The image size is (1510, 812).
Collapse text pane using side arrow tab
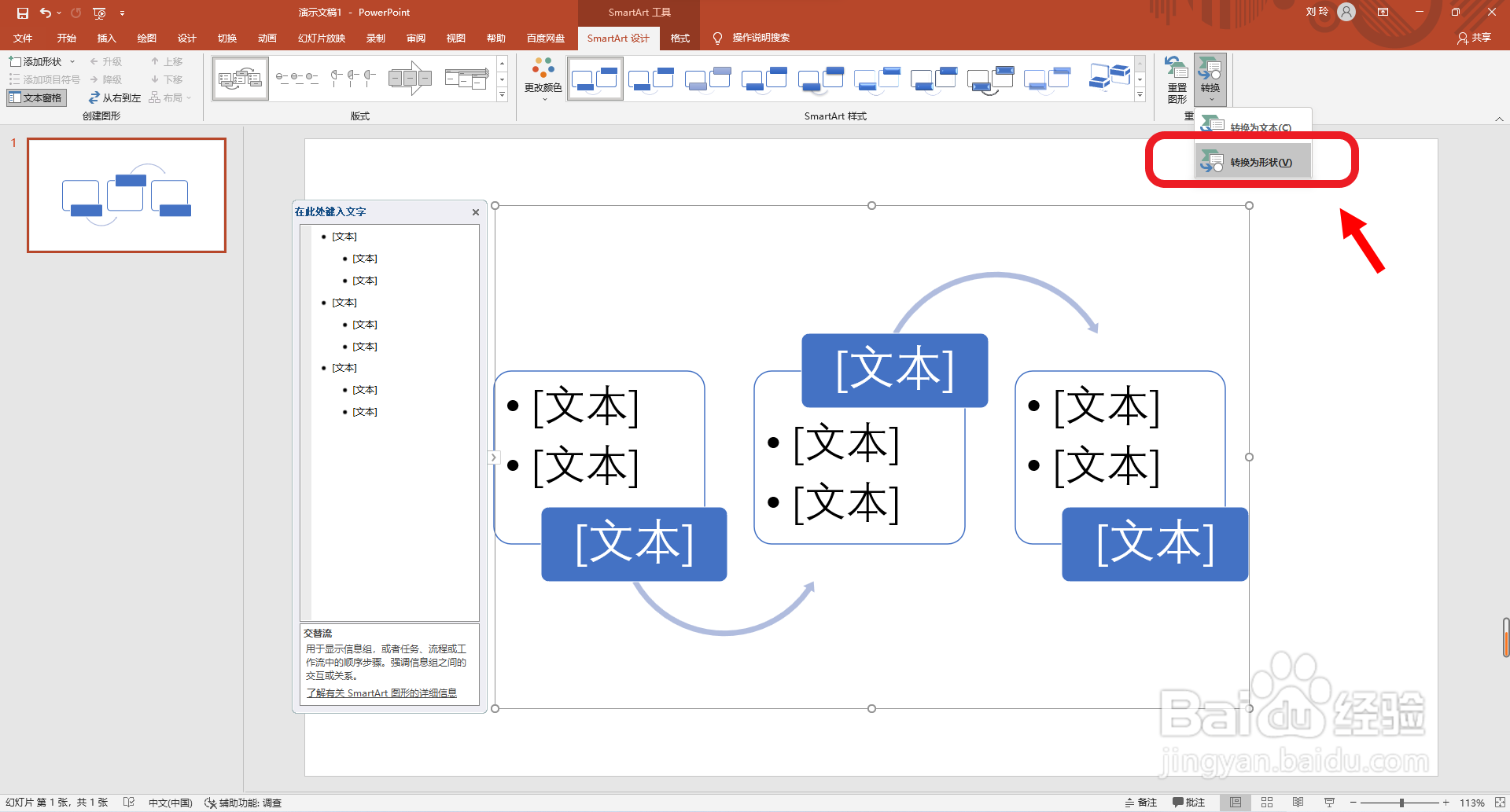point(494,457)
